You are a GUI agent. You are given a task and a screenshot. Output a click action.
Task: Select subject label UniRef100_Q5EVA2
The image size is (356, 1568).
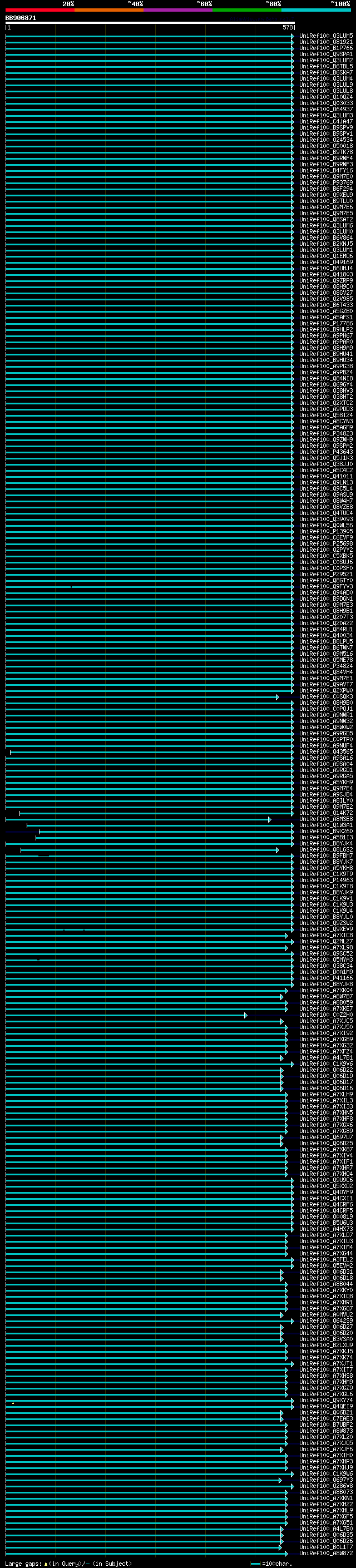tap(326, 1266)
